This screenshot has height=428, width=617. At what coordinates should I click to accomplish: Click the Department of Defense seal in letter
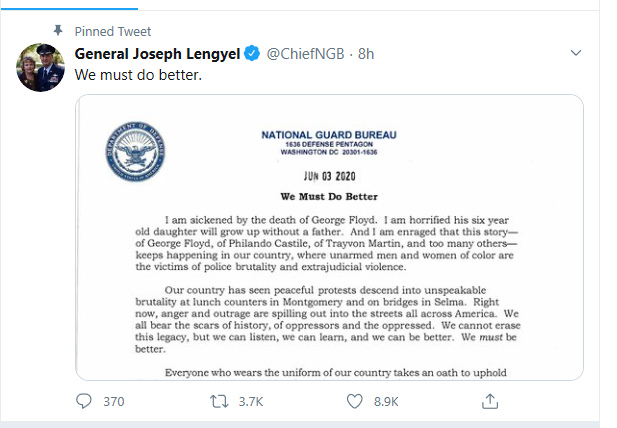point(133,152)
